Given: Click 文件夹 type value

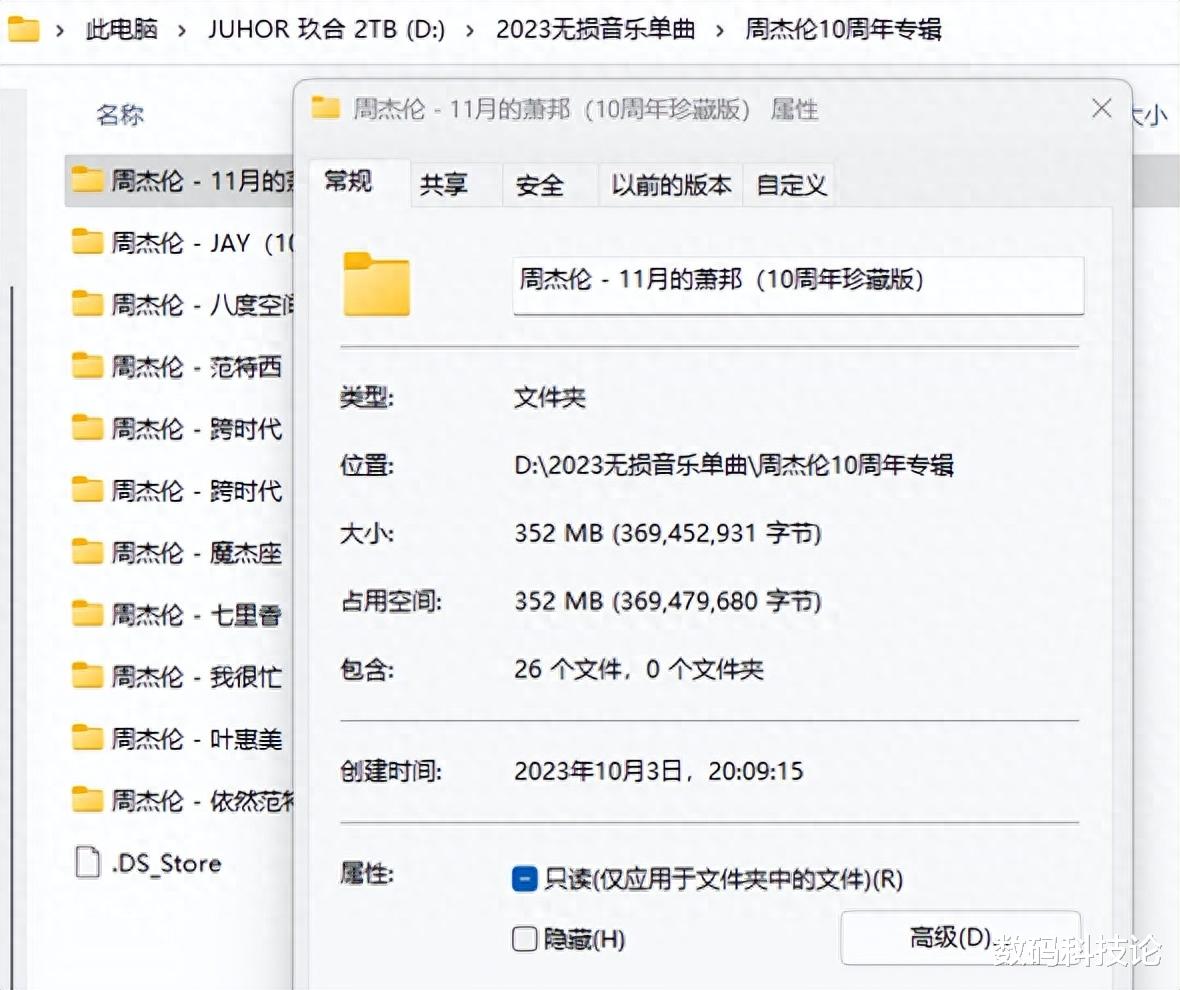Looking at the screenshot, I should (x=549, y=396).
